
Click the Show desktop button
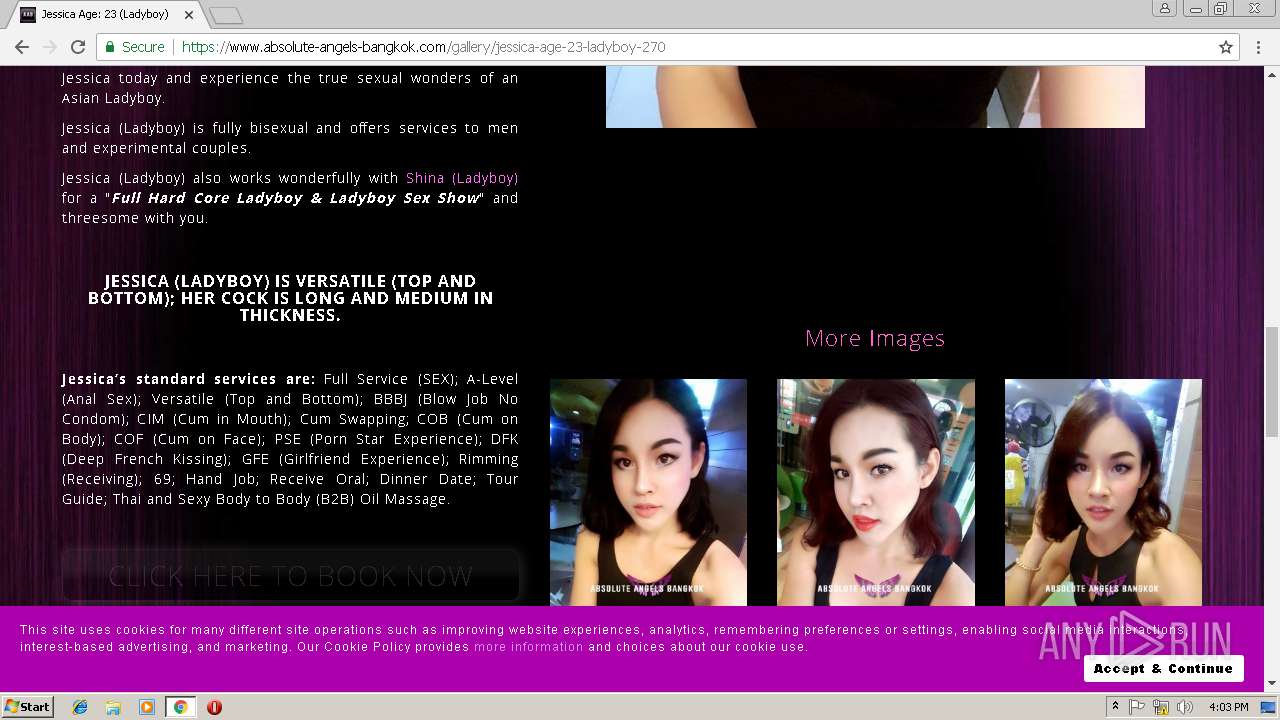1269,707
